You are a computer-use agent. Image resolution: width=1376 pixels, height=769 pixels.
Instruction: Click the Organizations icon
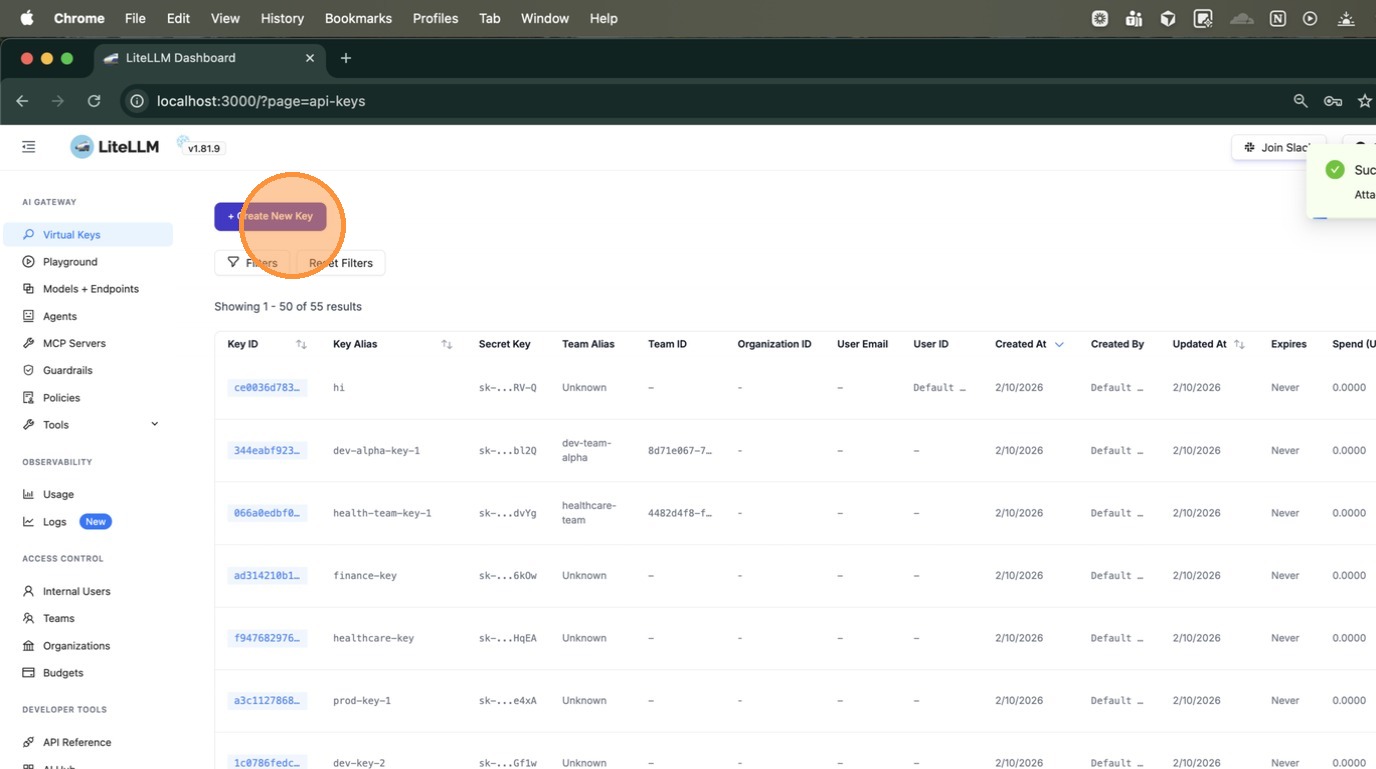(29, 646)
